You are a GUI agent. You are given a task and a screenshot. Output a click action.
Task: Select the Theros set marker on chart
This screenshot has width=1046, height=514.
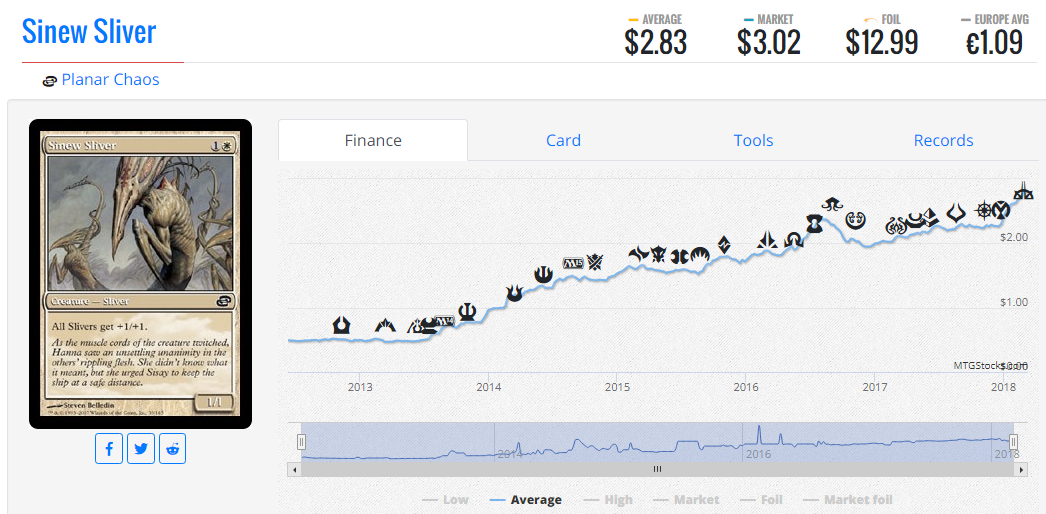tap(468, 311)
